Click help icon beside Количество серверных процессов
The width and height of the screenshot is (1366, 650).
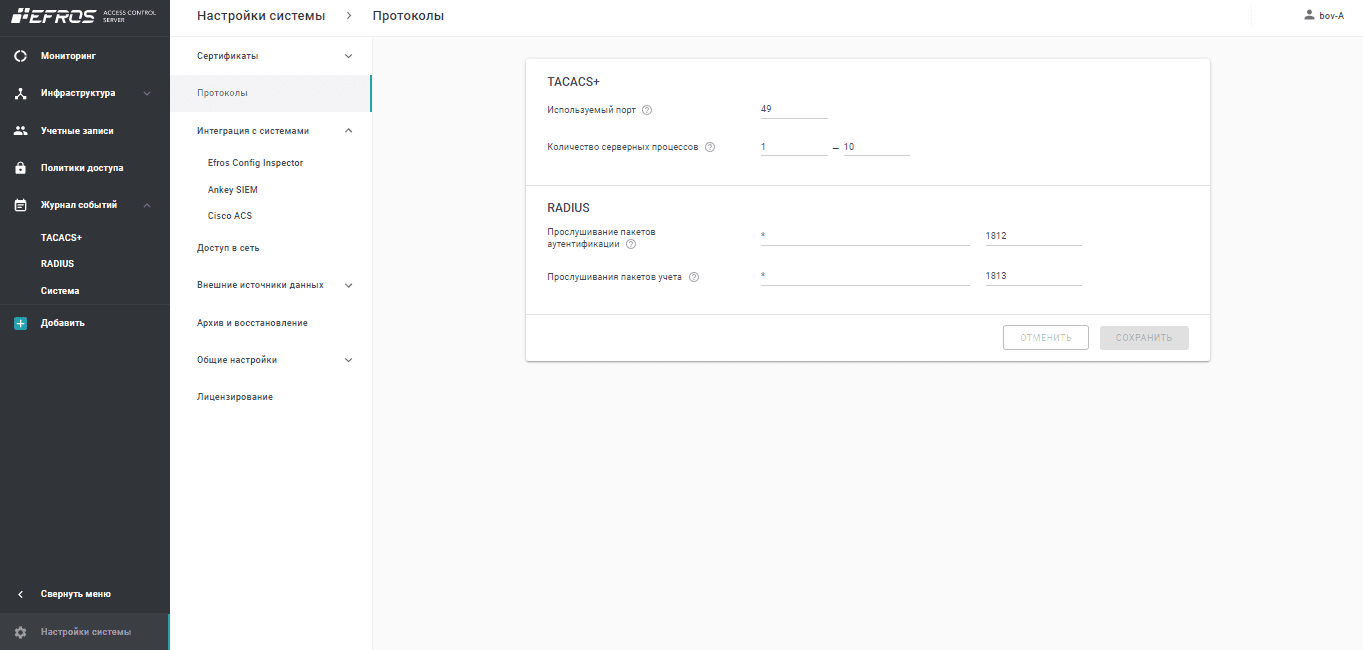tap(710, 147)
